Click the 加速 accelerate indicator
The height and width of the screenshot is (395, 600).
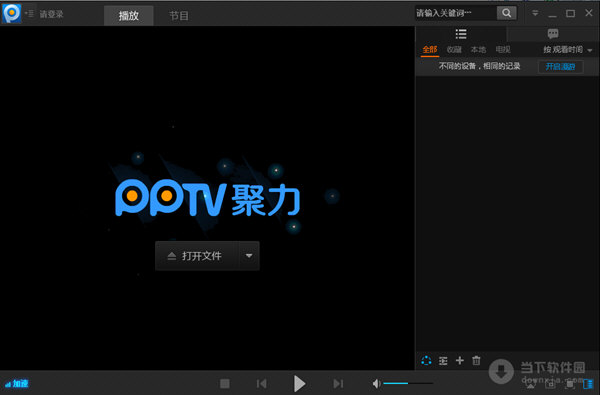17,384
